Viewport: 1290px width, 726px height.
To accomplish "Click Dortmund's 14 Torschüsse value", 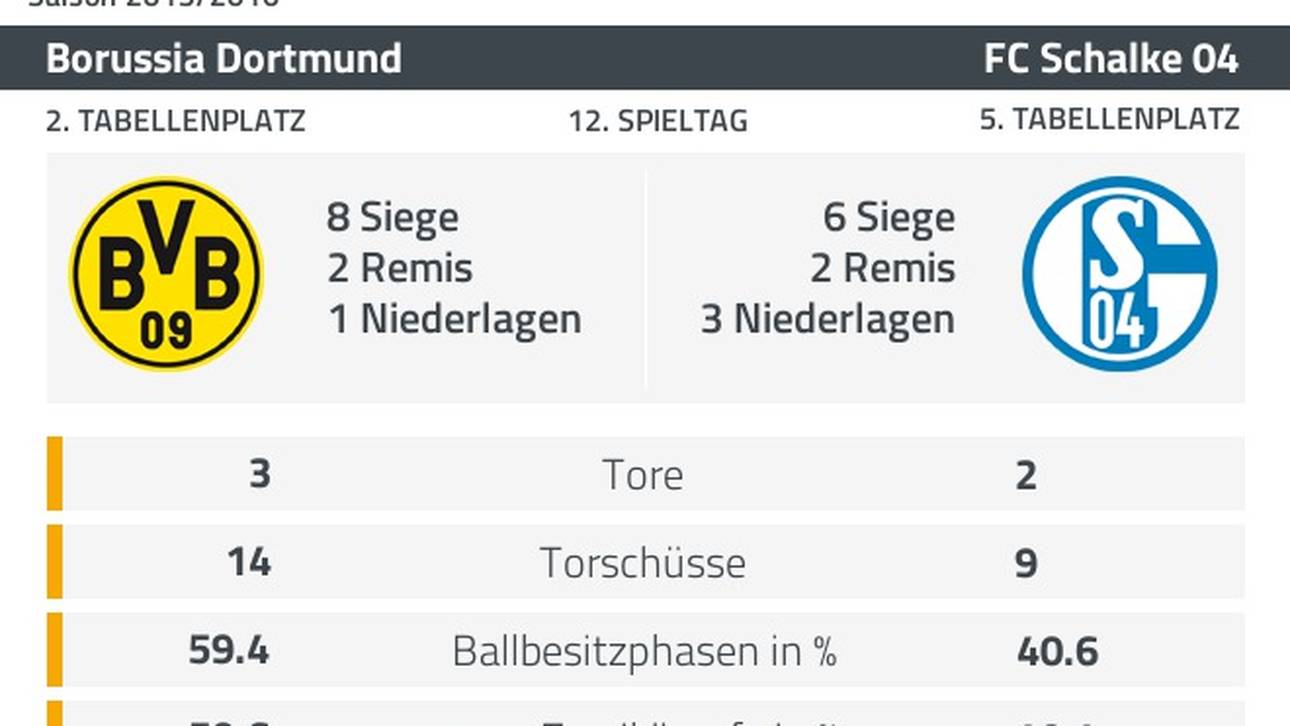I will coord(248,562).
